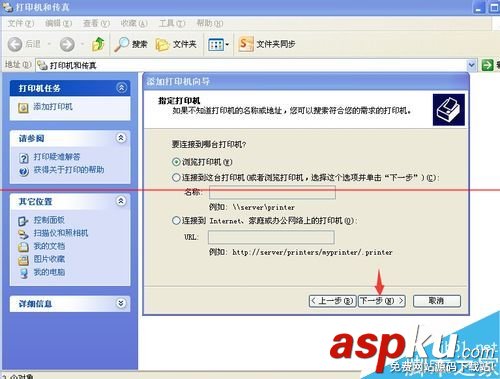This screenshot has height=379, width=500.
Task: Click the wizard title bar 添加打印机向导
Action: coord(306,81)
